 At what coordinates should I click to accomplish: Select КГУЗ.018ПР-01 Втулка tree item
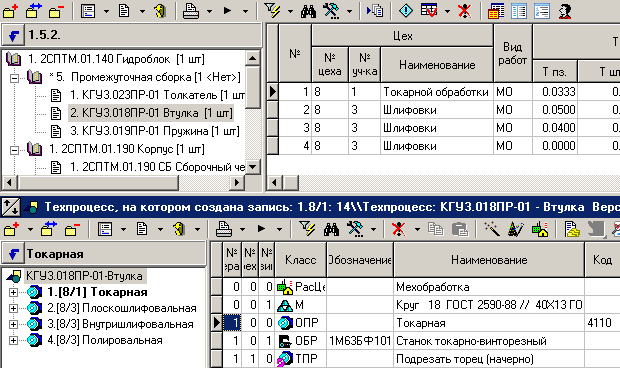[151, 113]
